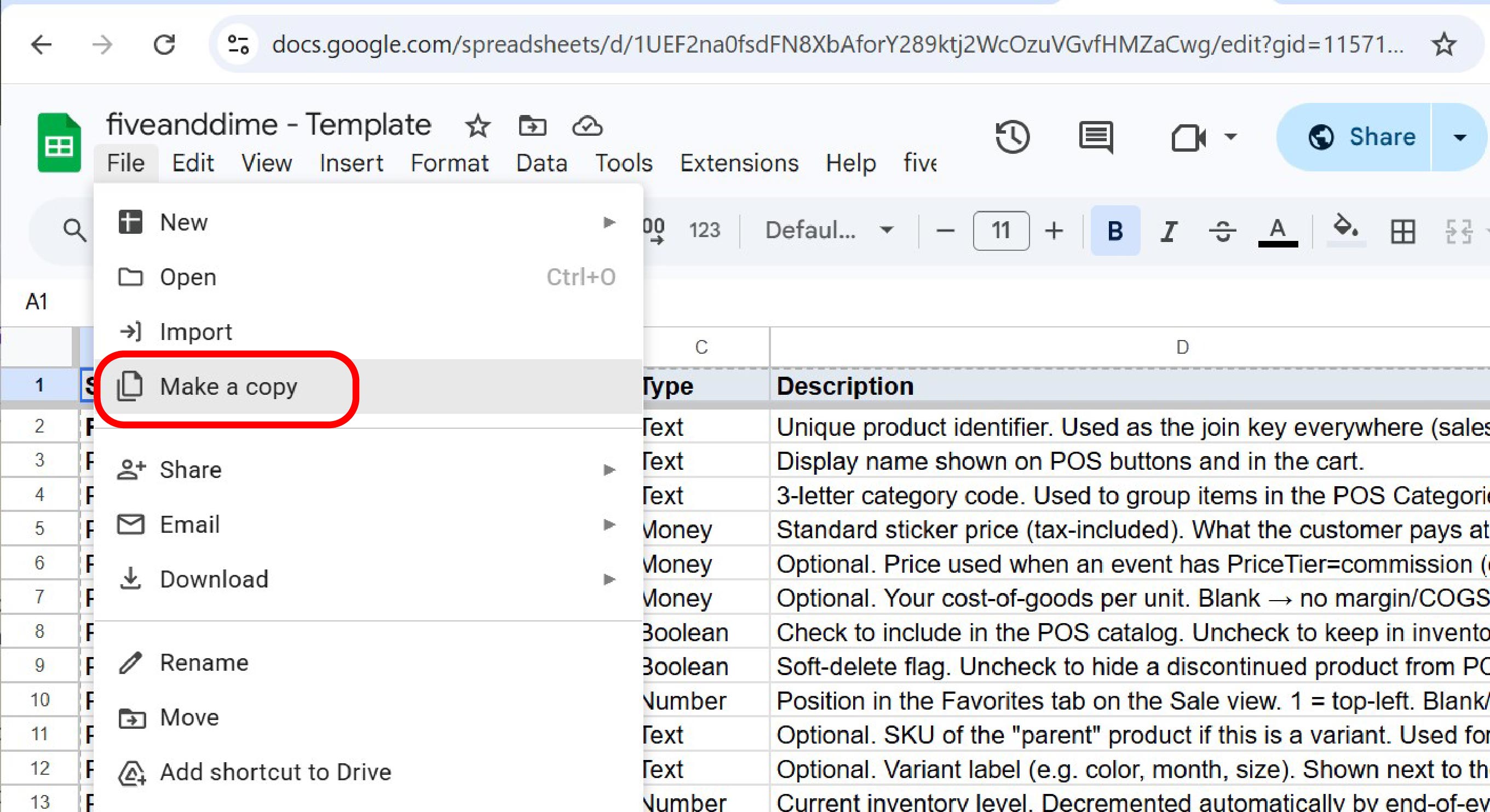
Task: Open the Data menu
Action: coord(542,163)
